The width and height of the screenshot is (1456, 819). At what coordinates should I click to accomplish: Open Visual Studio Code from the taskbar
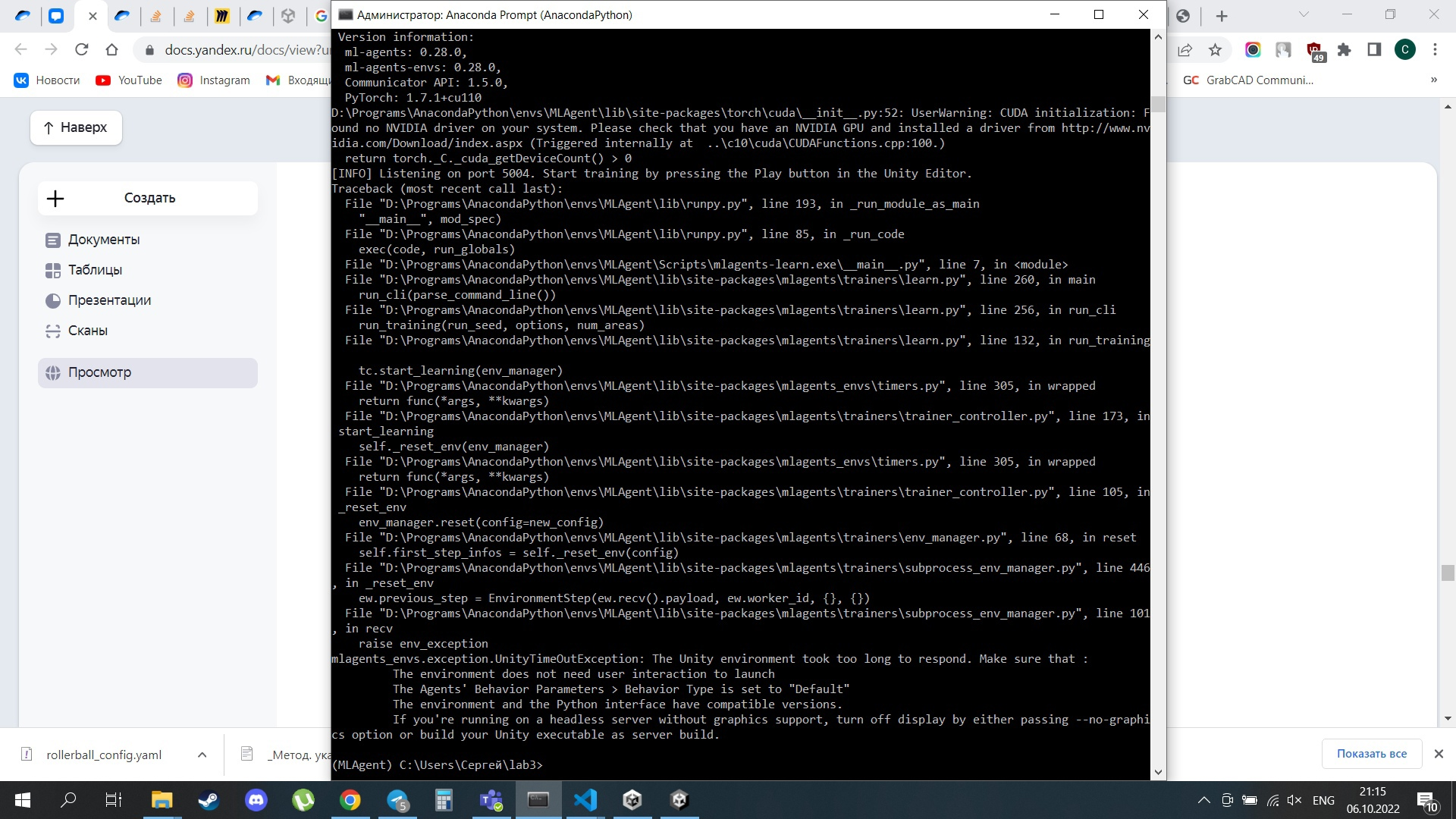[x=585, y=800]
